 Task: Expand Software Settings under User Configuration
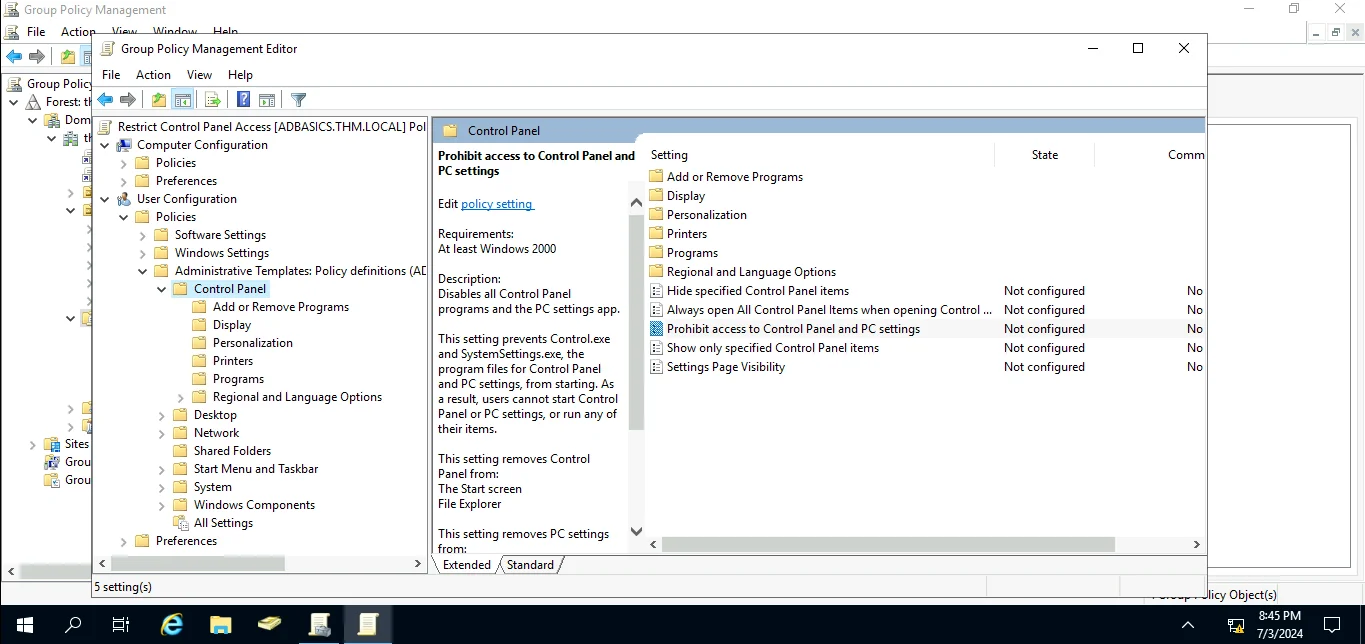(143, 235)
